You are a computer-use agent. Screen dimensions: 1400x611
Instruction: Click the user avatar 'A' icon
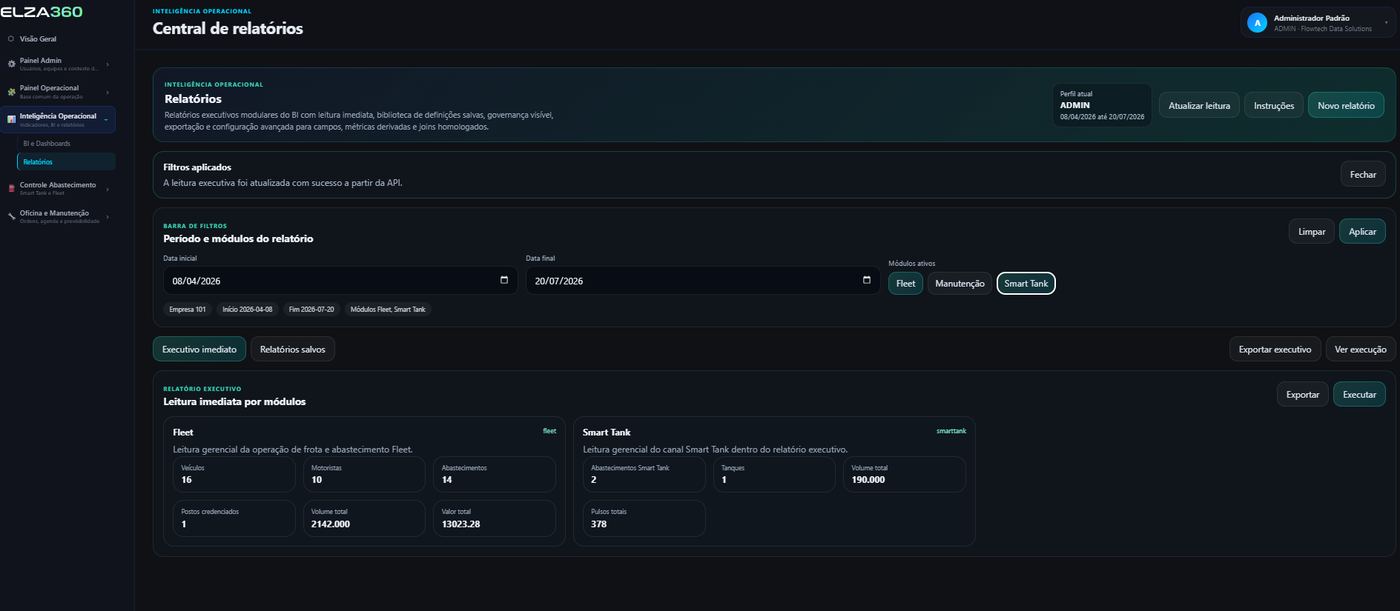pos(1257,22)
